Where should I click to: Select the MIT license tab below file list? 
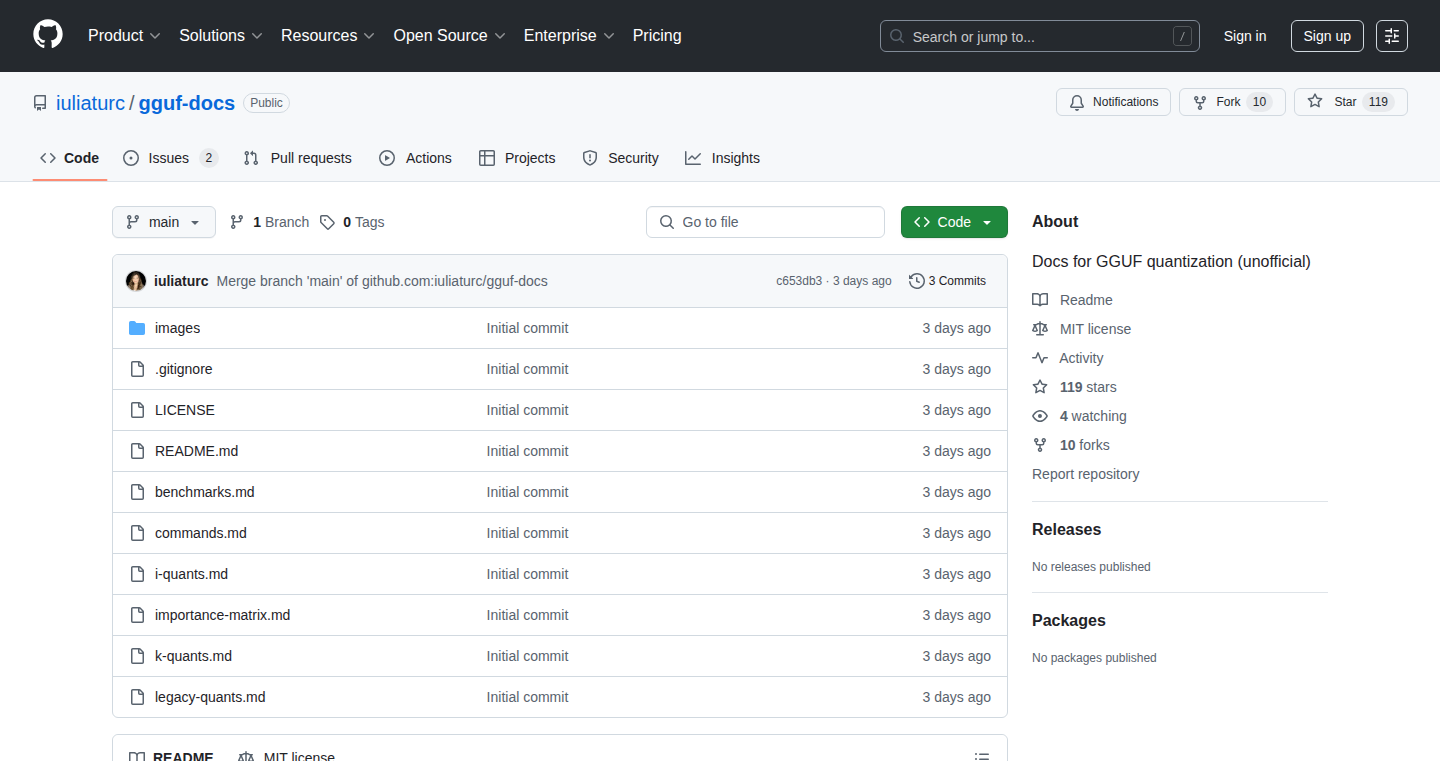pos(287,757)
